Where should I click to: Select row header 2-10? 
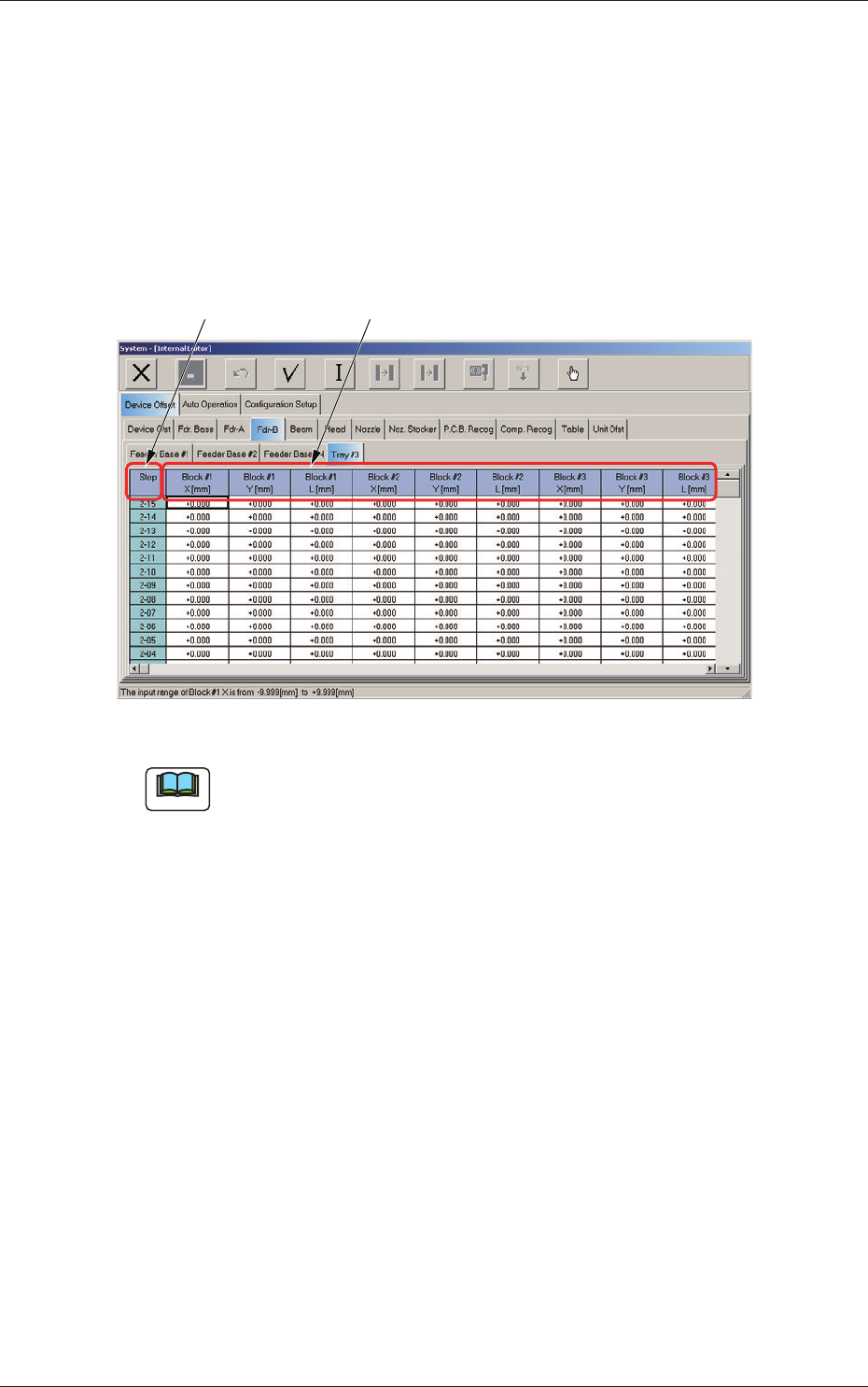[148, 572]
